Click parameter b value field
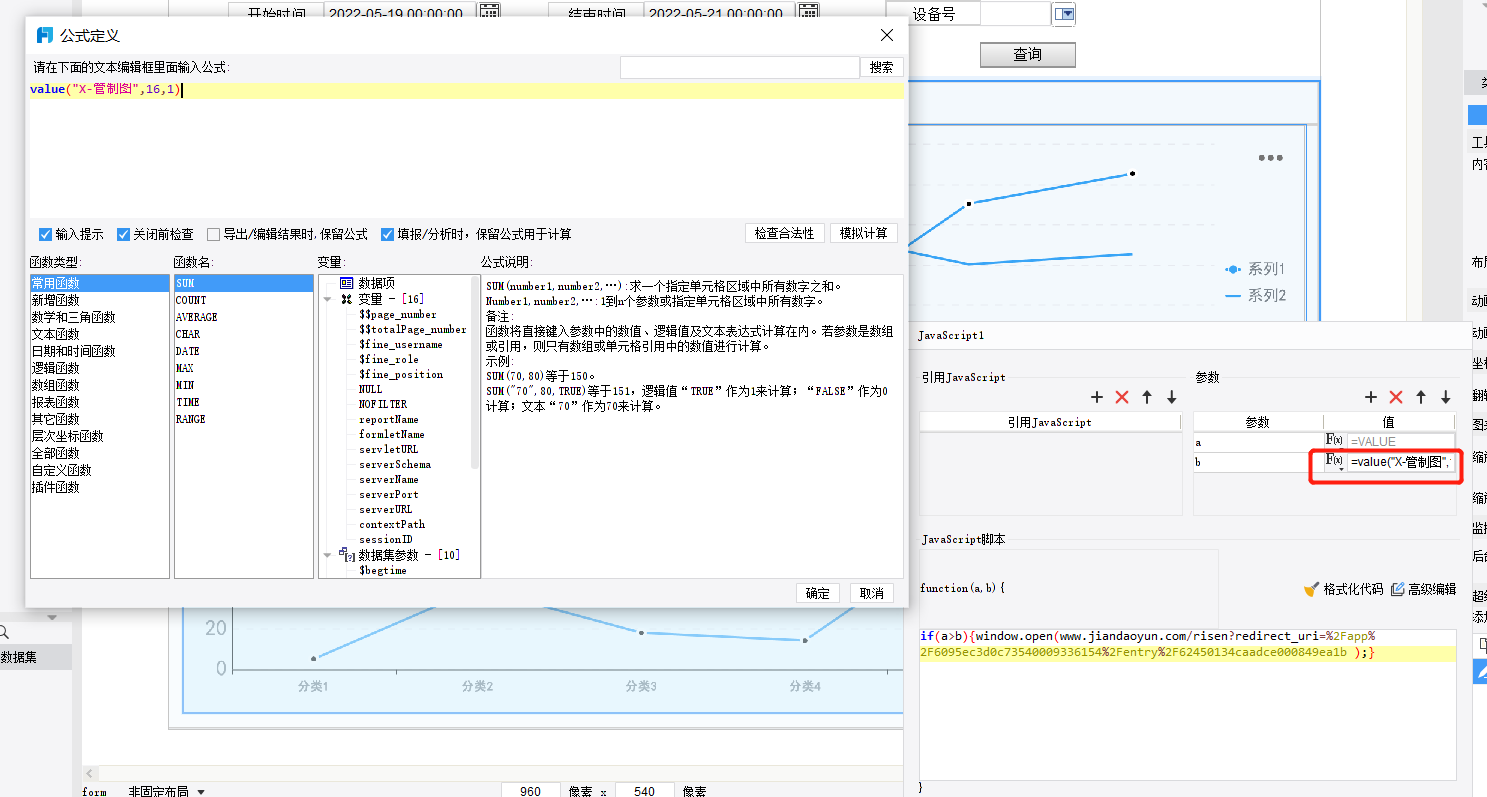The width and height of the screenshot is (1487, 797). coord(1401,461)
